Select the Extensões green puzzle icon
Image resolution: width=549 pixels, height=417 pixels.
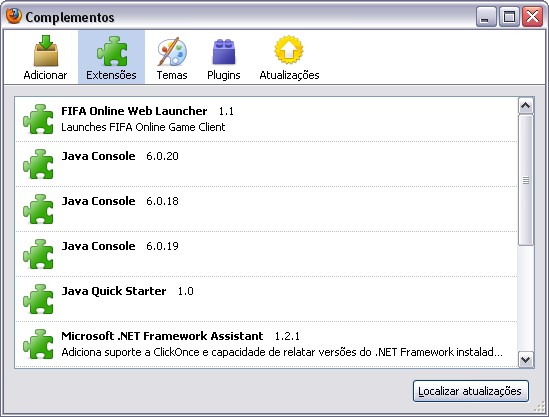coord(112,51)
